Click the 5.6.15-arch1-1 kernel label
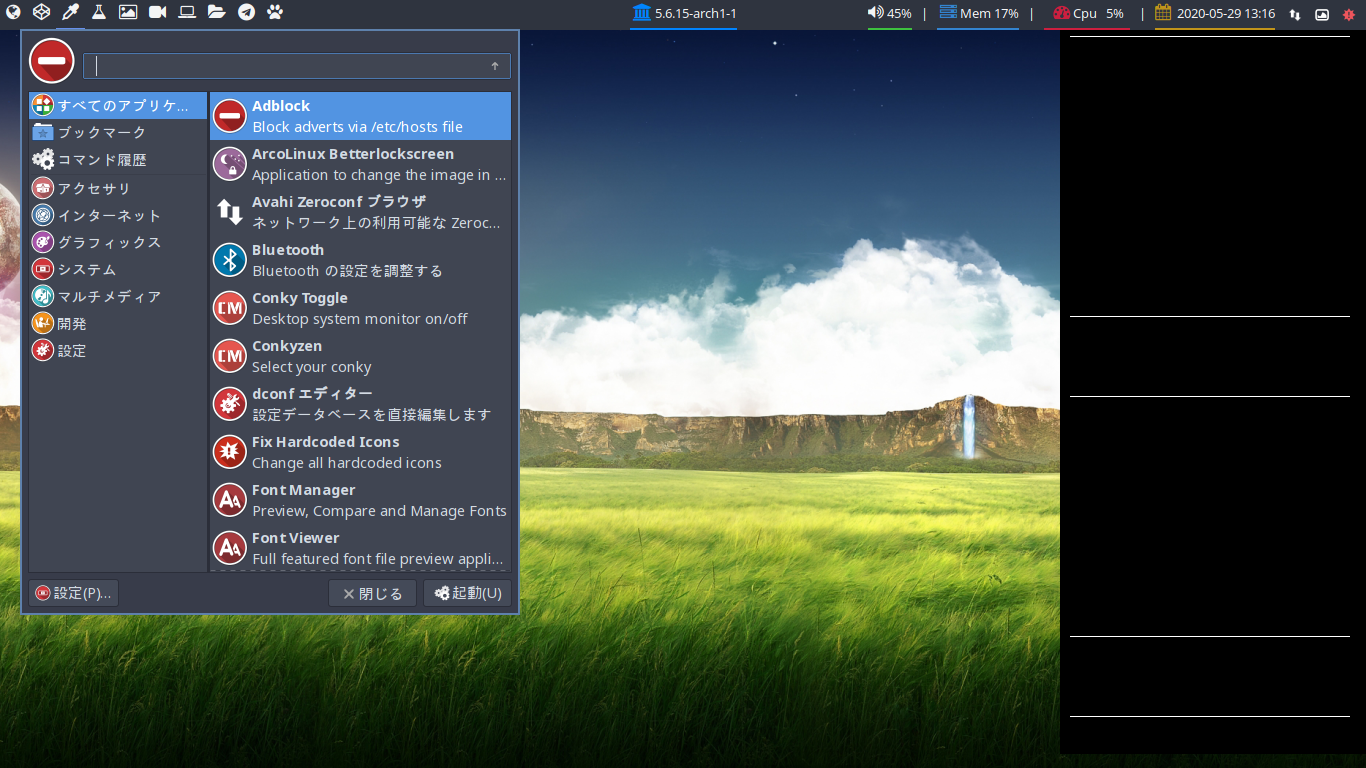This screenshot has width=1366, height=768. point(695,14)
